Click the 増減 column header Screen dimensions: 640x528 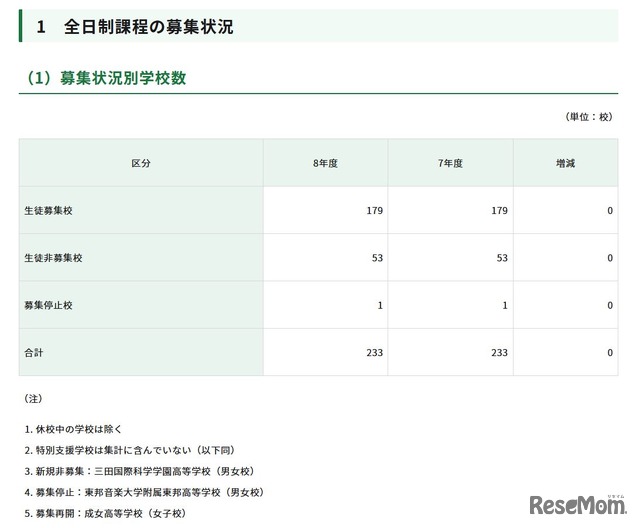tap(565, 163)
